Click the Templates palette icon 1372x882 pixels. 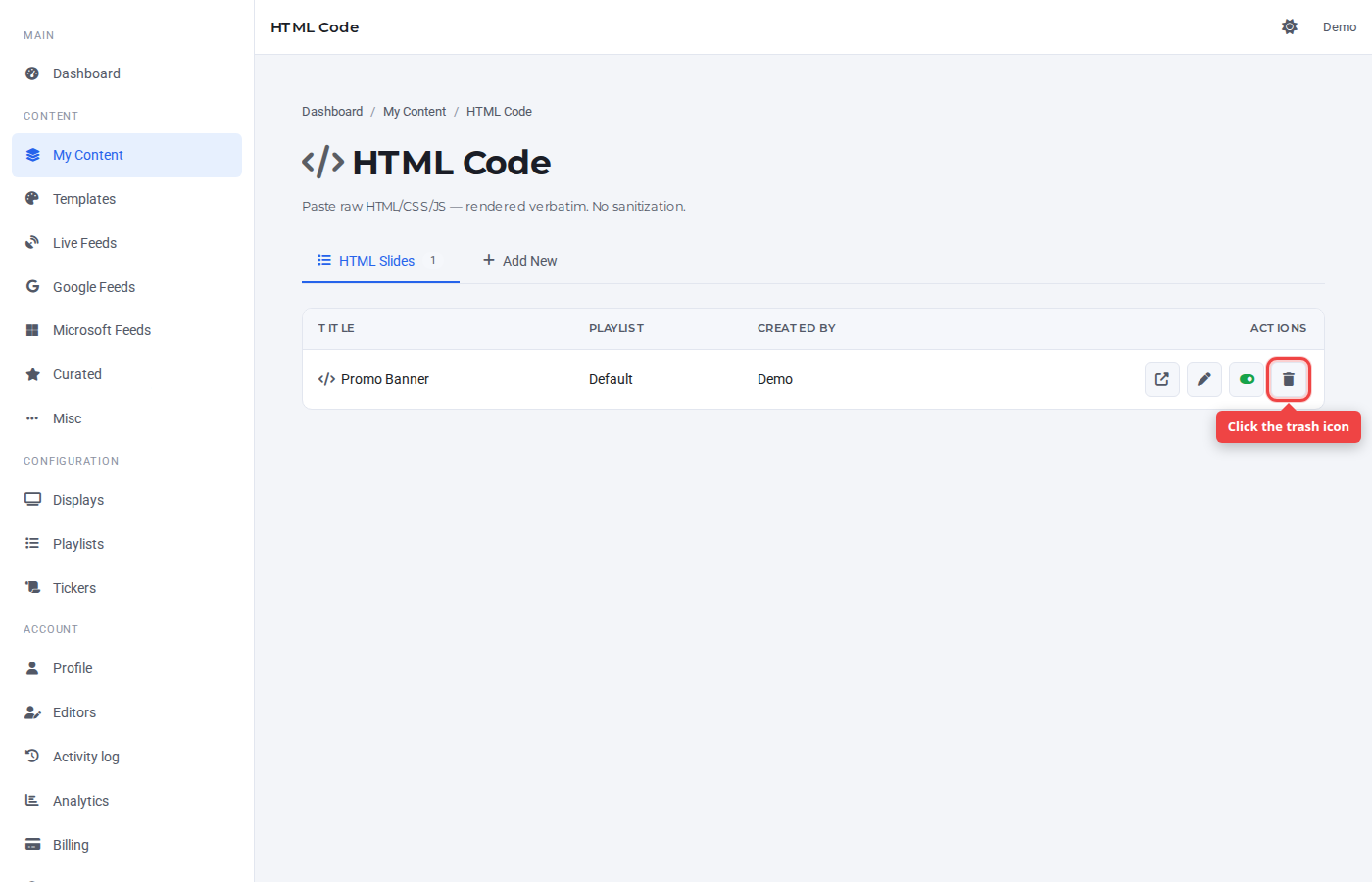click(x=32, y=199)
